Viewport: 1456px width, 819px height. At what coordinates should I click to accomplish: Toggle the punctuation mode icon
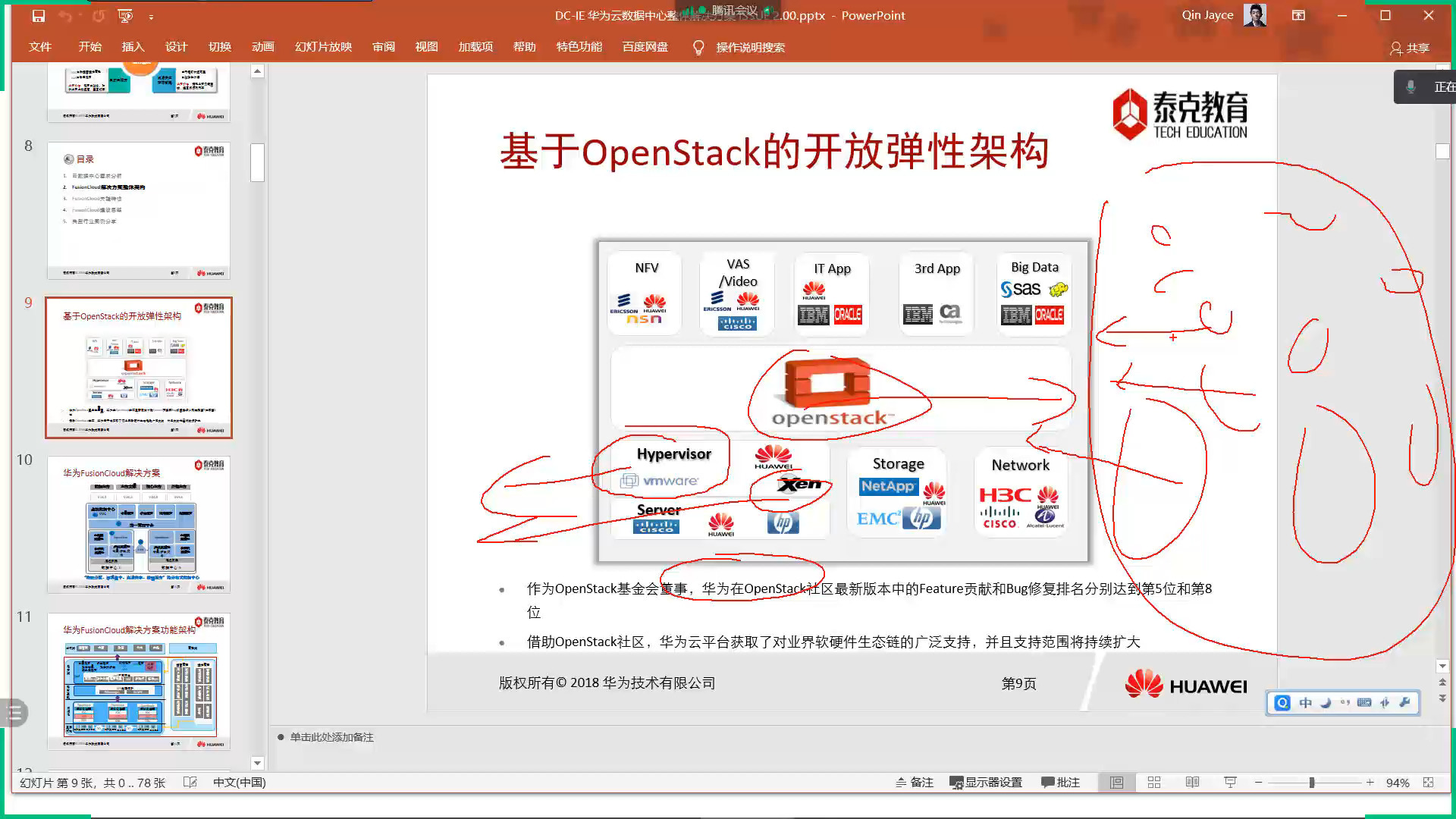point(1345,703)
